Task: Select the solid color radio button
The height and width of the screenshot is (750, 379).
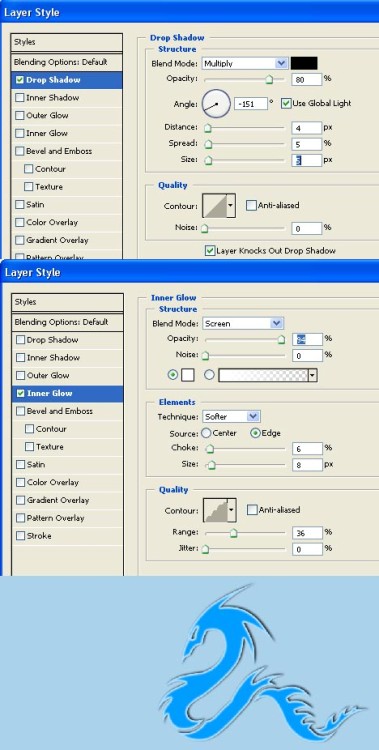Action: tap(173, 375)
